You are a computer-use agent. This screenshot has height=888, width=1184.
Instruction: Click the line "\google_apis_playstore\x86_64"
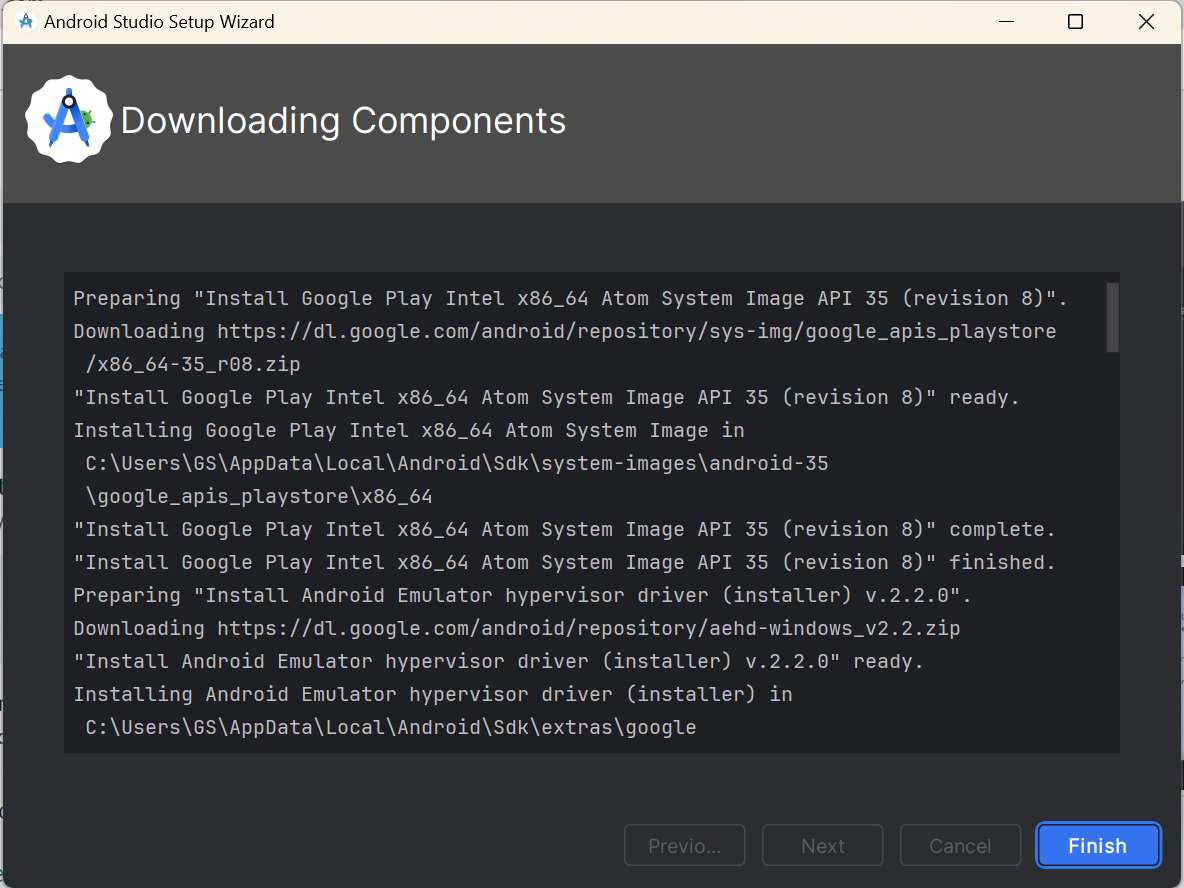pos(258,496)
